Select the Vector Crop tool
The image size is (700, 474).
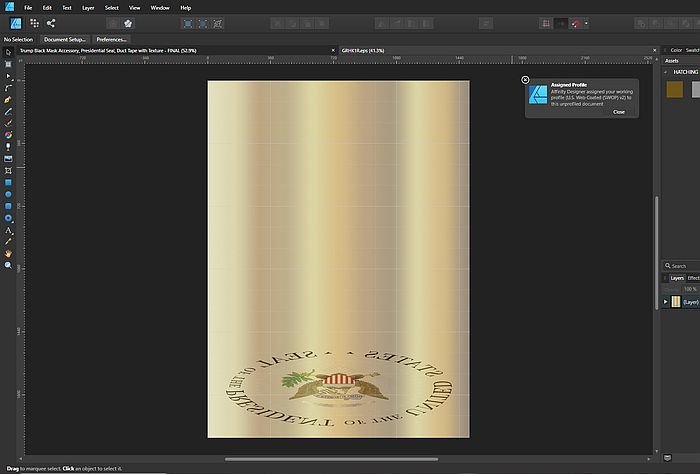tap(8, 170)
